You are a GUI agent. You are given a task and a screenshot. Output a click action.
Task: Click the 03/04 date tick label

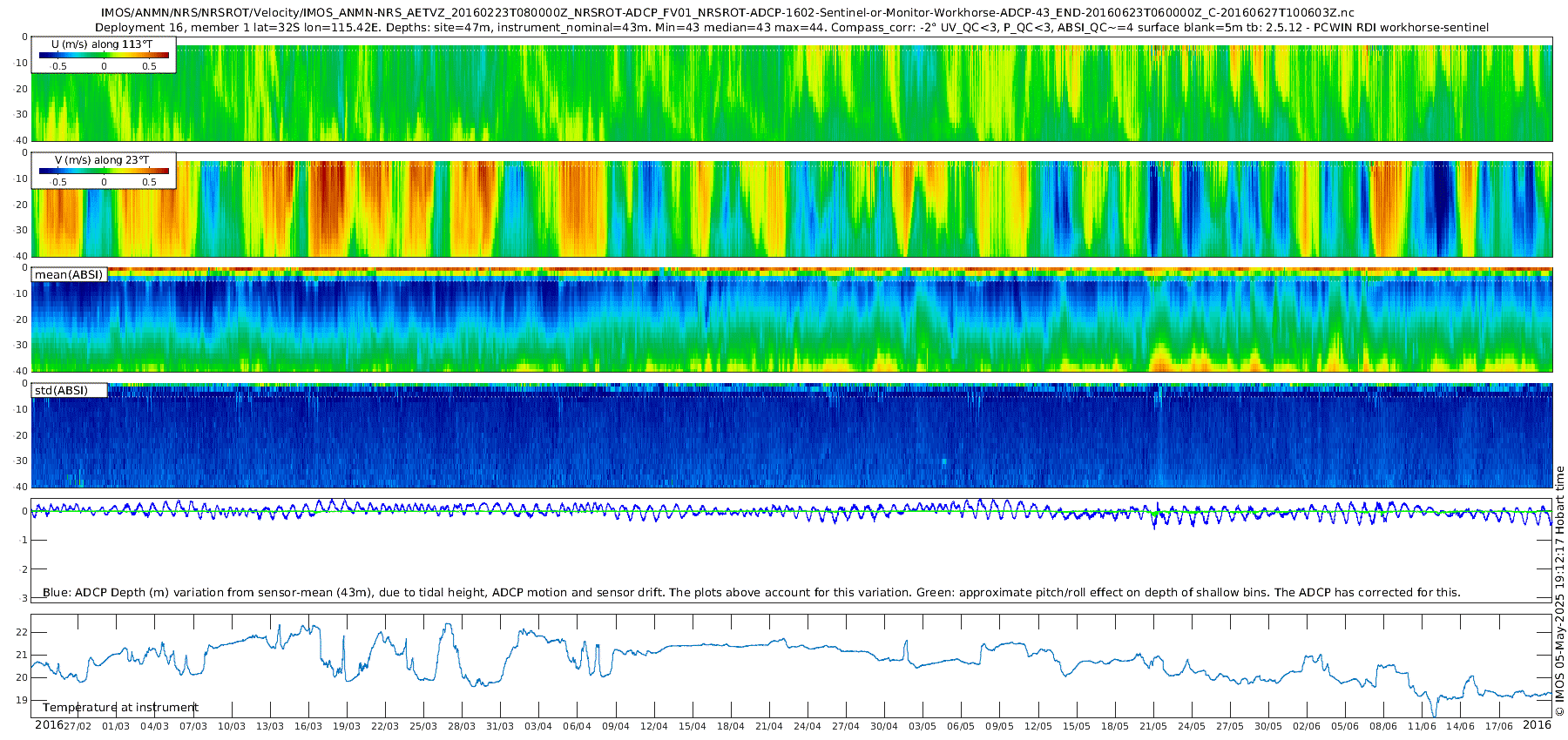click(538, 726)
